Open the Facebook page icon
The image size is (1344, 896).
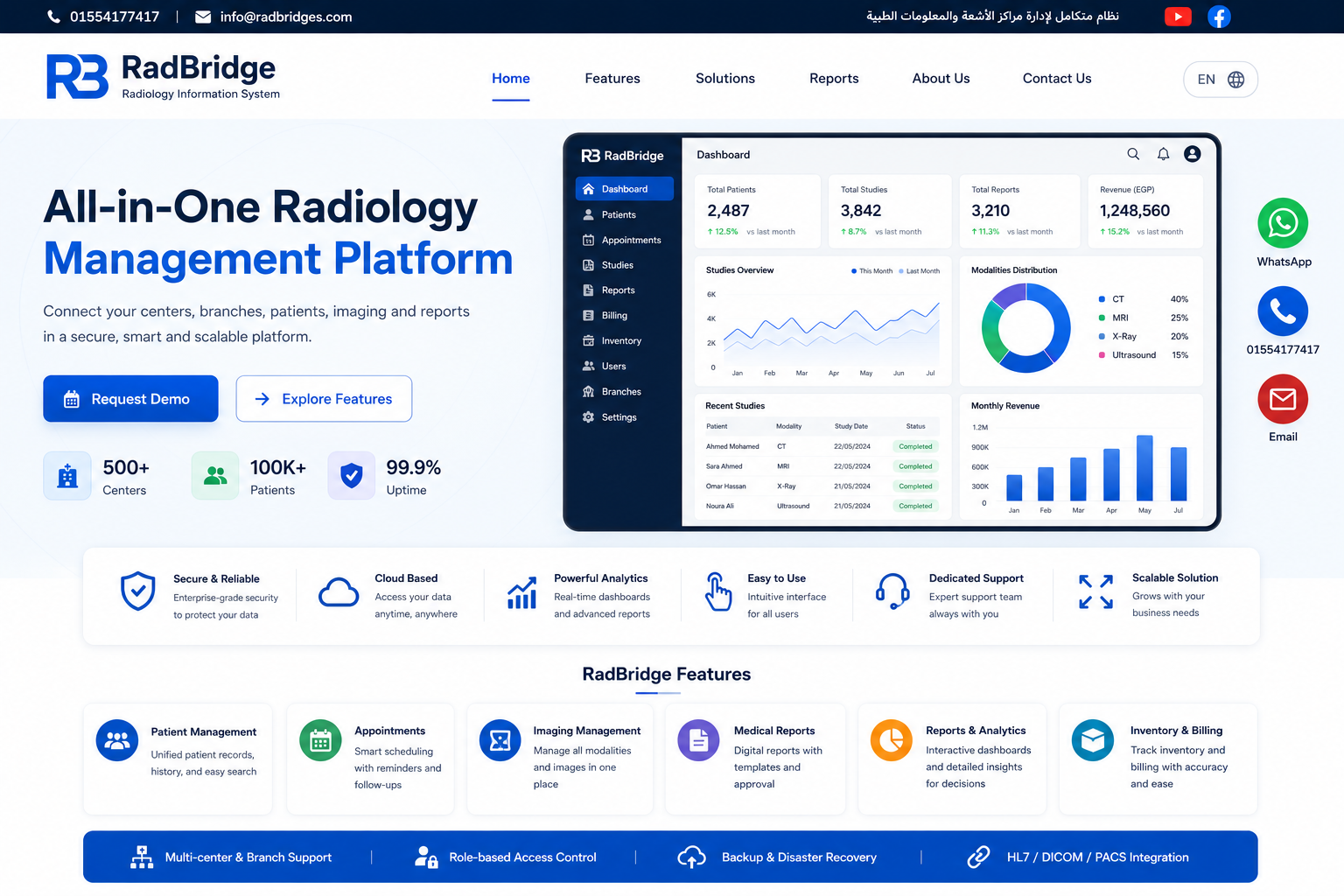(x=1219, y=17)
